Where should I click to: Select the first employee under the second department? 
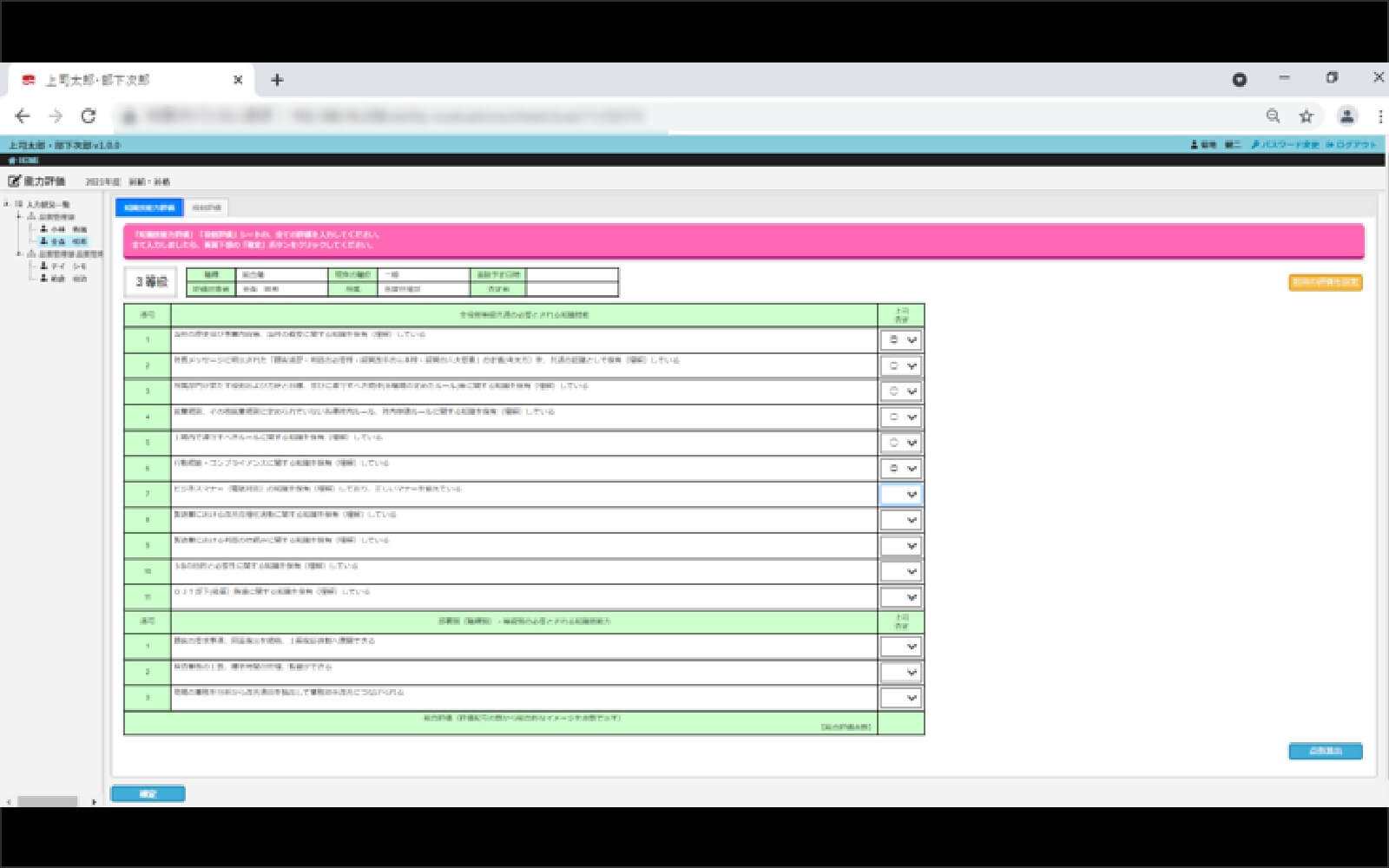click(63, 266)
